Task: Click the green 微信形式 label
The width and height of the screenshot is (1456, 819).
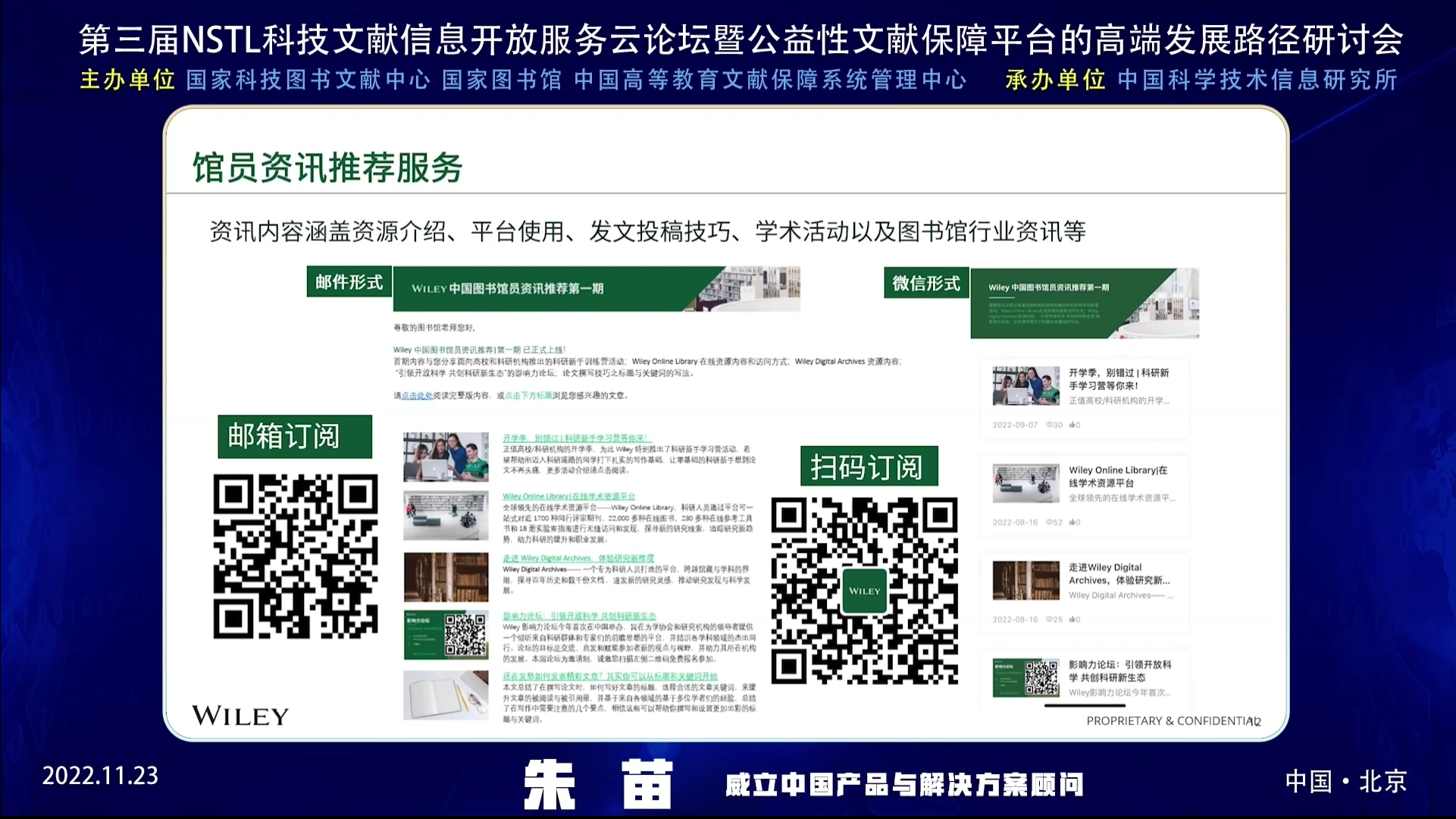Action: pyautogui.click(x=926, y=283)
